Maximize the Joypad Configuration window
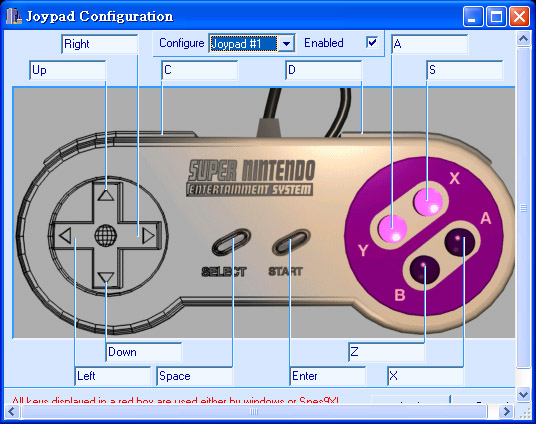The height and width of the screenshot is (424, 536). 496,16
